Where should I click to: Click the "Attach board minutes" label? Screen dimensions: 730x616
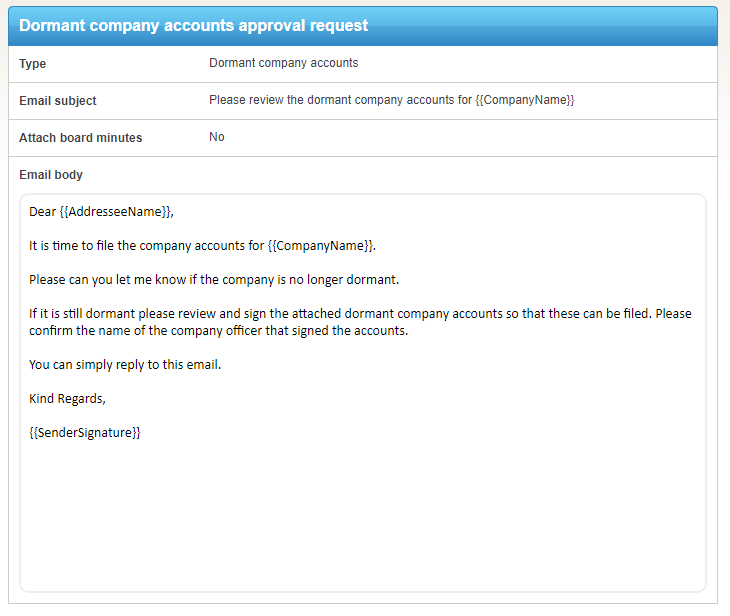81,138
